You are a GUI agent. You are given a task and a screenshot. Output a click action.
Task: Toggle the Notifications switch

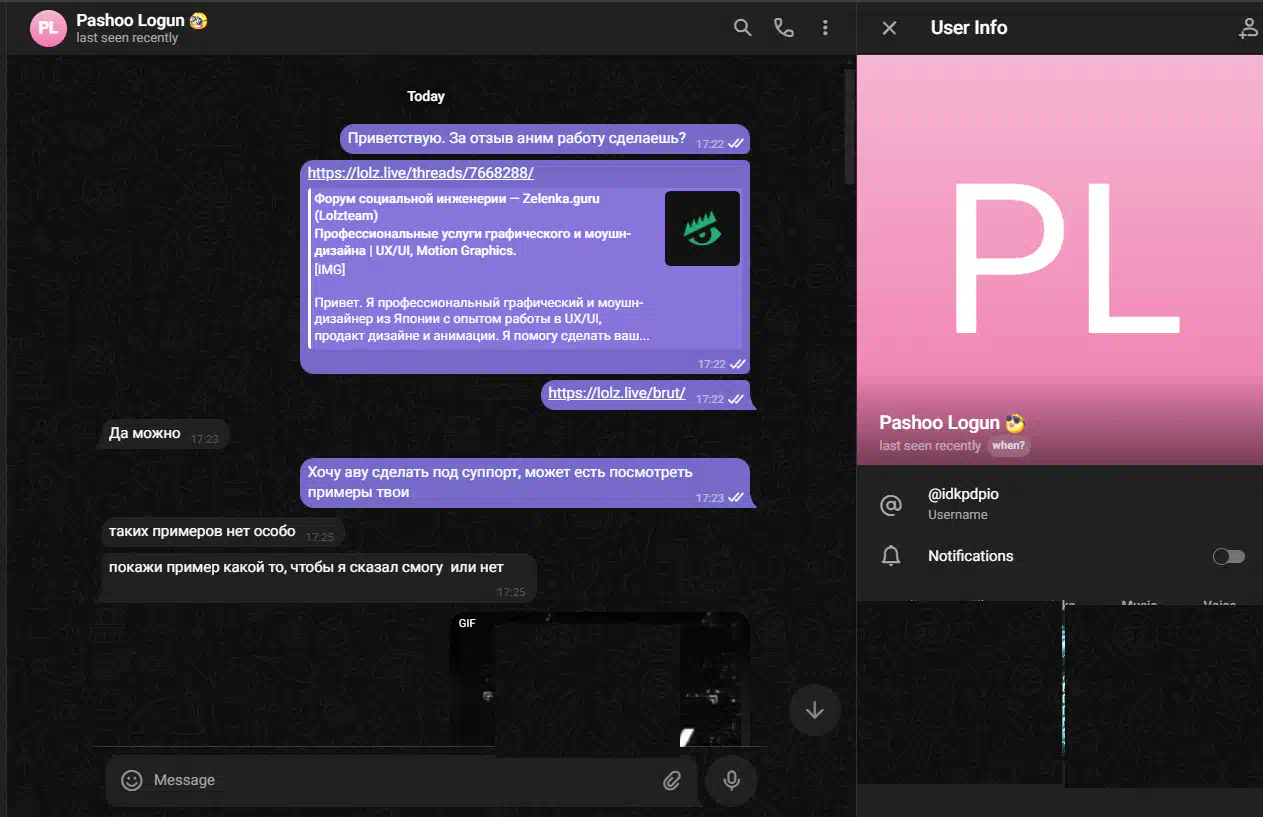[x=1229, y=557]
